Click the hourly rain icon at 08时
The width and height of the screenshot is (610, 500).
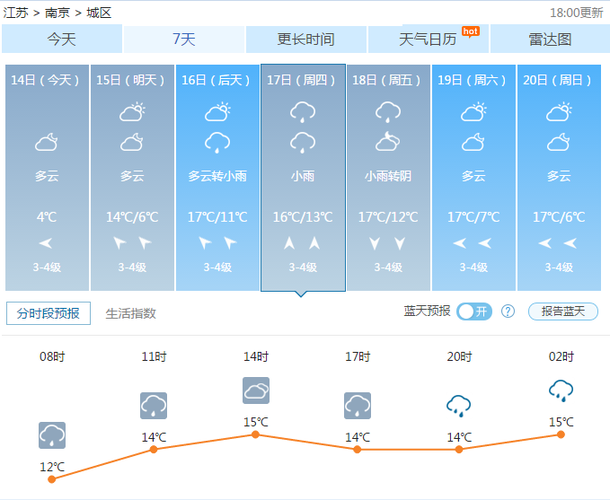point(52,435)
